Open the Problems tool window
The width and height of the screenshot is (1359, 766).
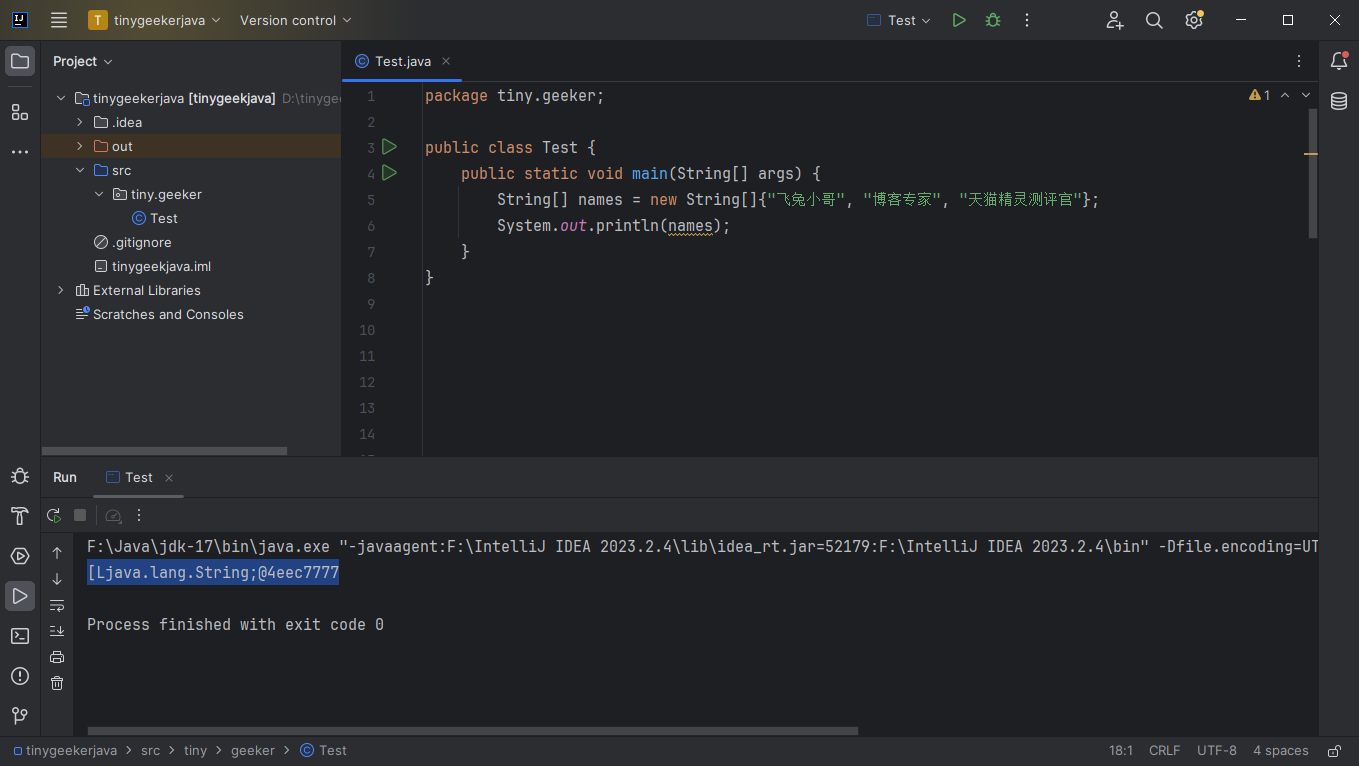[x=20, y=676]
